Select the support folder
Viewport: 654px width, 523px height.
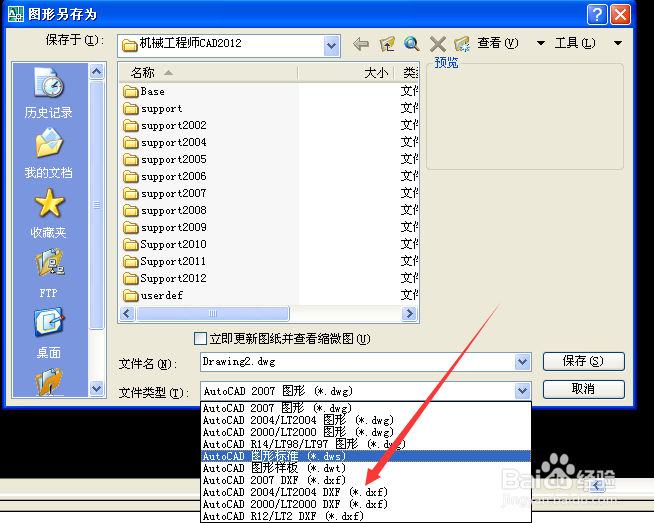point(153,109)
